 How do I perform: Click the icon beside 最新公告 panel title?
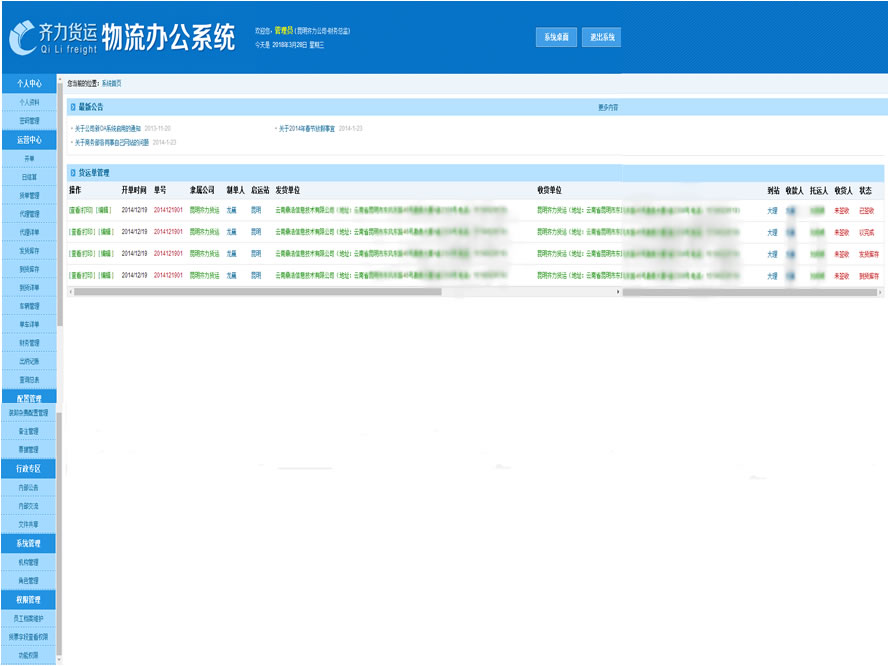[72, 106]
